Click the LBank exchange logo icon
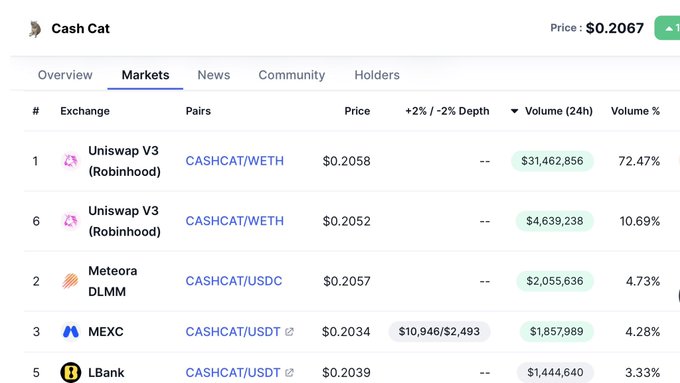 71,372
